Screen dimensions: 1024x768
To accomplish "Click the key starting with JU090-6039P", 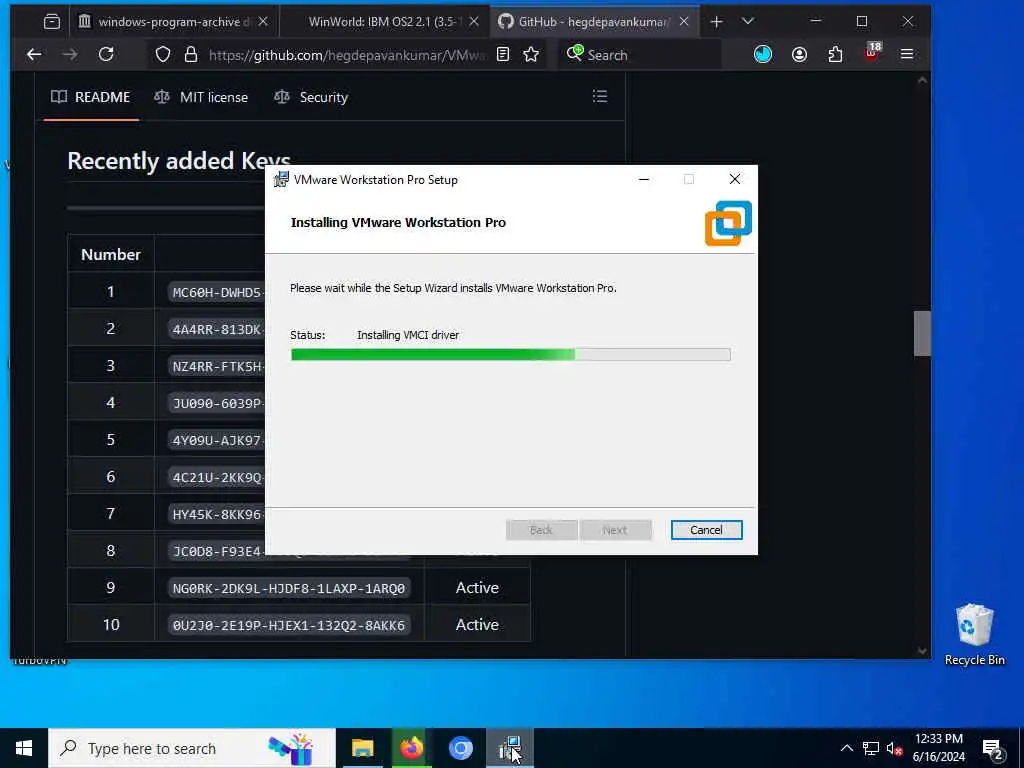I will (x=217, y=404).
